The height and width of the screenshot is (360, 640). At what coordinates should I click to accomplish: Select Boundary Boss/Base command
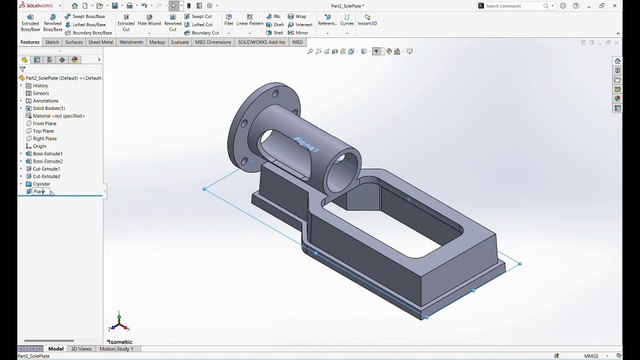(88, 33)
